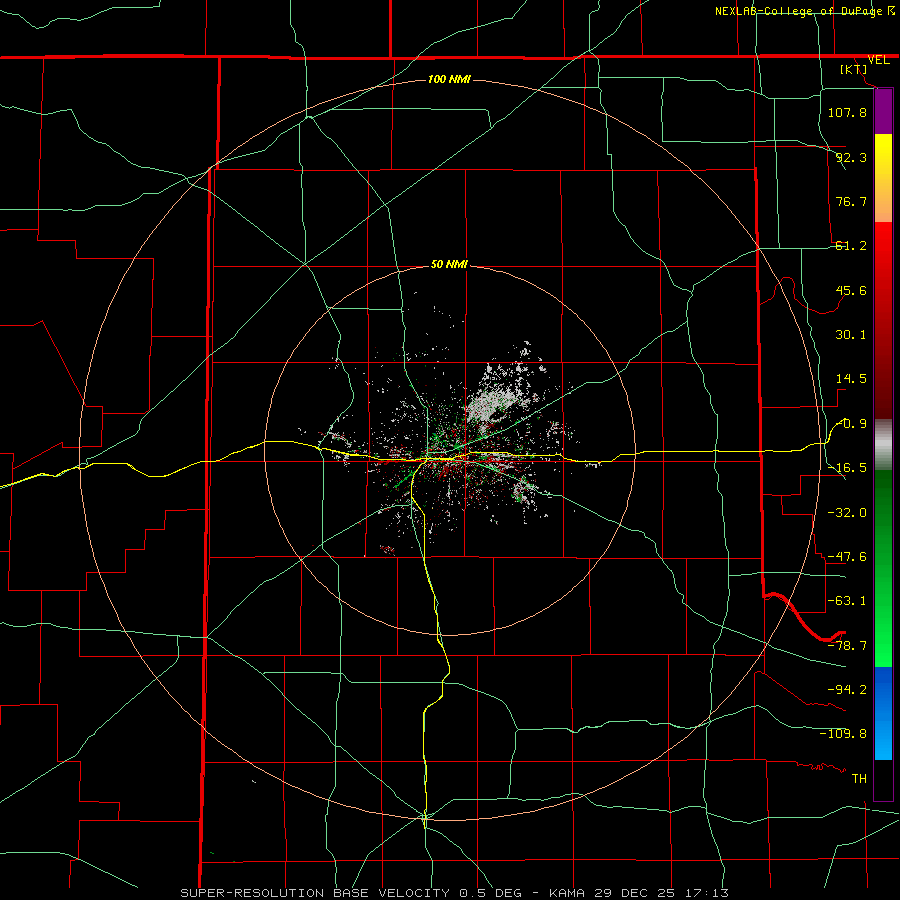
Task: Select the 61.2 velocity scale value
Action: pyautogui.click(x=851, y=246)
